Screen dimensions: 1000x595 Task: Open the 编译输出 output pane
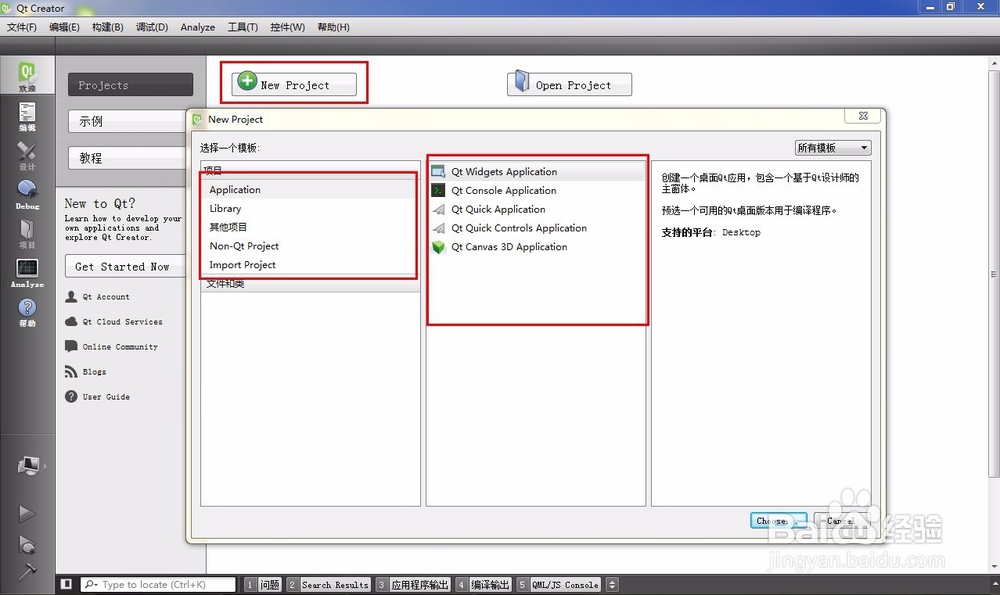(x=483, y=584)
